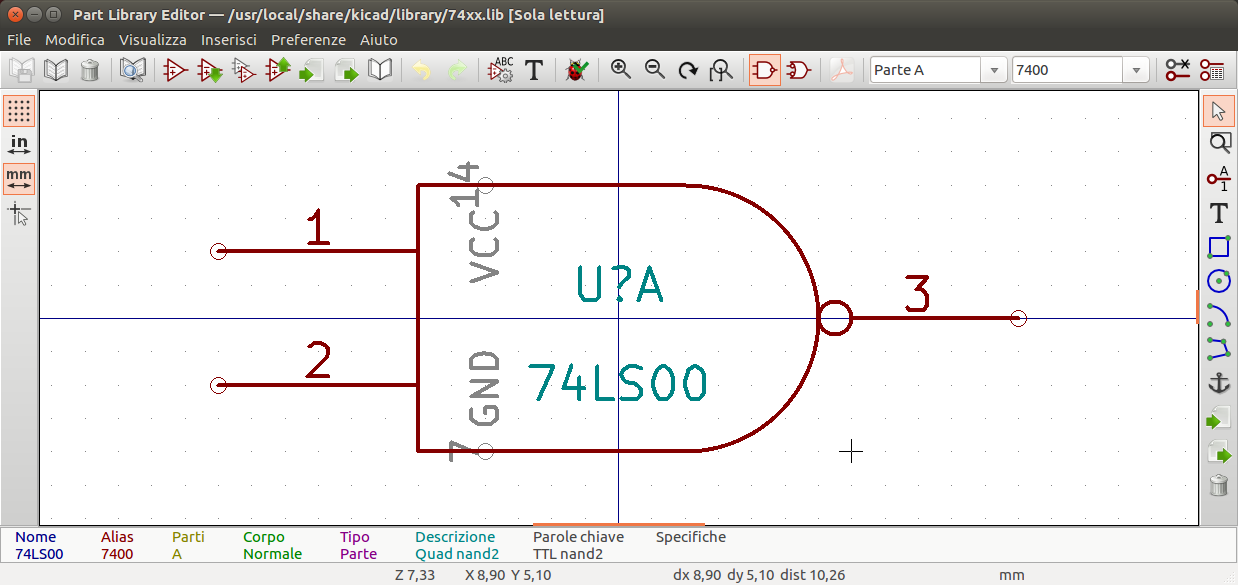1238x585 pixels.
Task: Switch units to millimeters
Action: (x=19, y=179)
